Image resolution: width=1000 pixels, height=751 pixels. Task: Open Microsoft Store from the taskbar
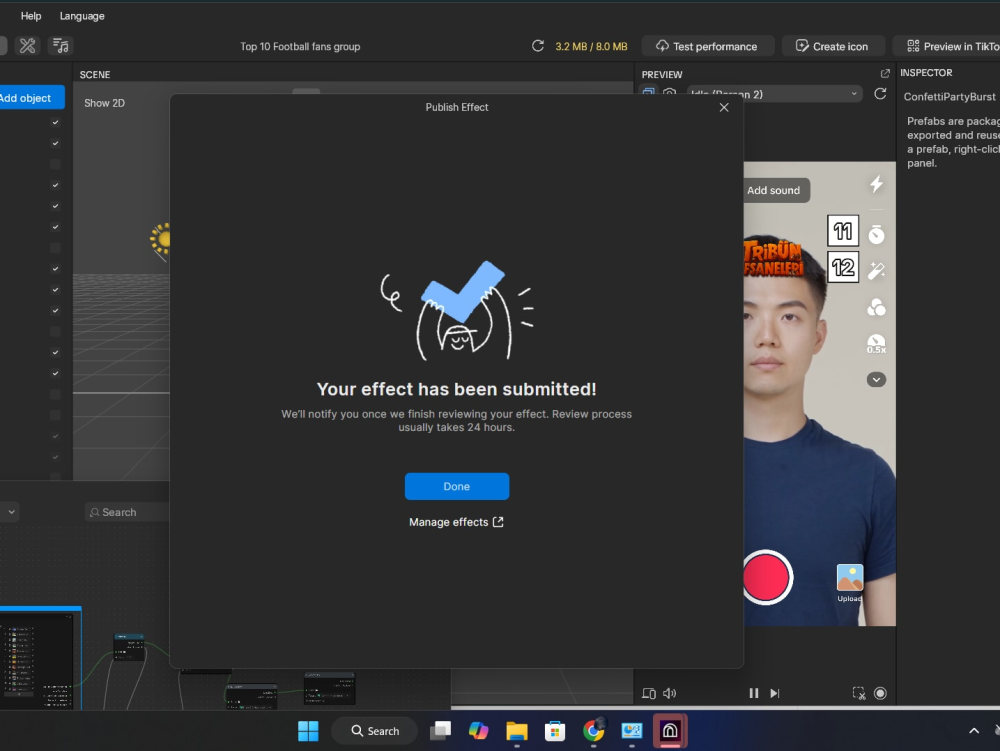555,731
